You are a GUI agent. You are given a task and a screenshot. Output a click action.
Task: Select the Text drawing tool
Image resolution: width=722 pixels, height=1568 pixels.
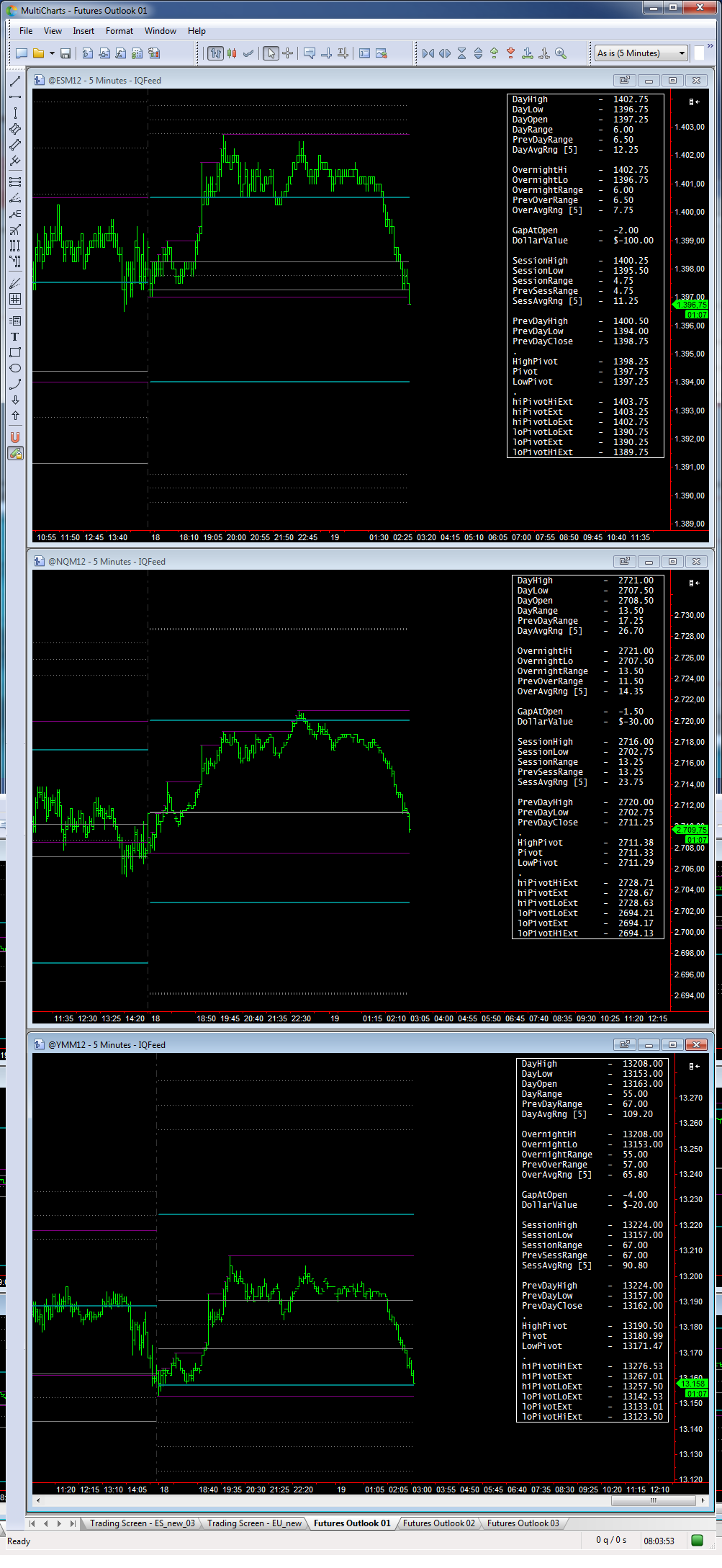[15, 336]
